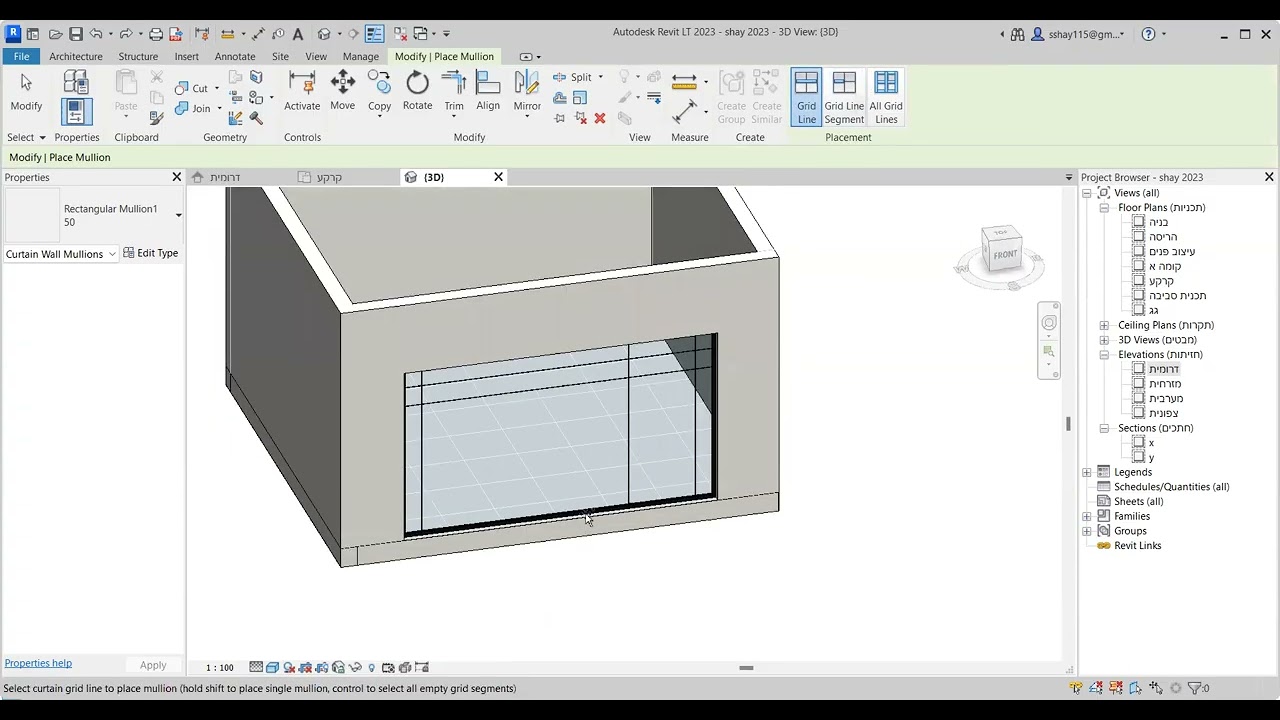
Task: Click the navigation bar zoom control
Action: 1049,352
